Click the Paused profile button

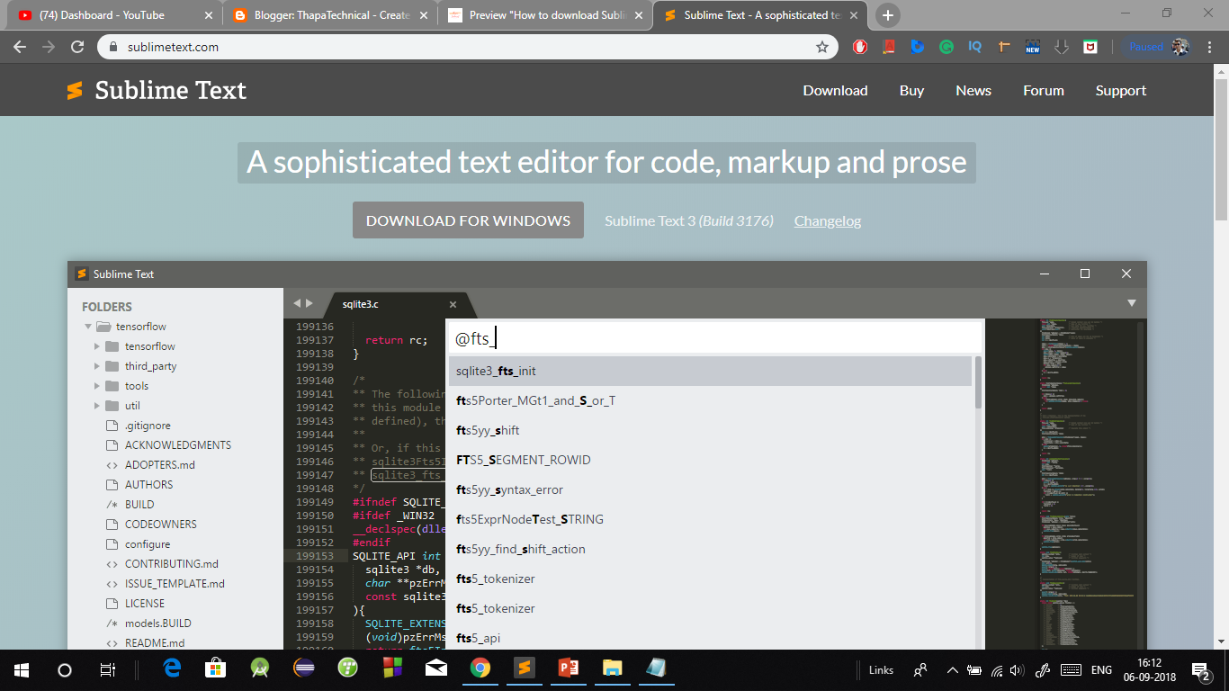tap(1157, 47)
